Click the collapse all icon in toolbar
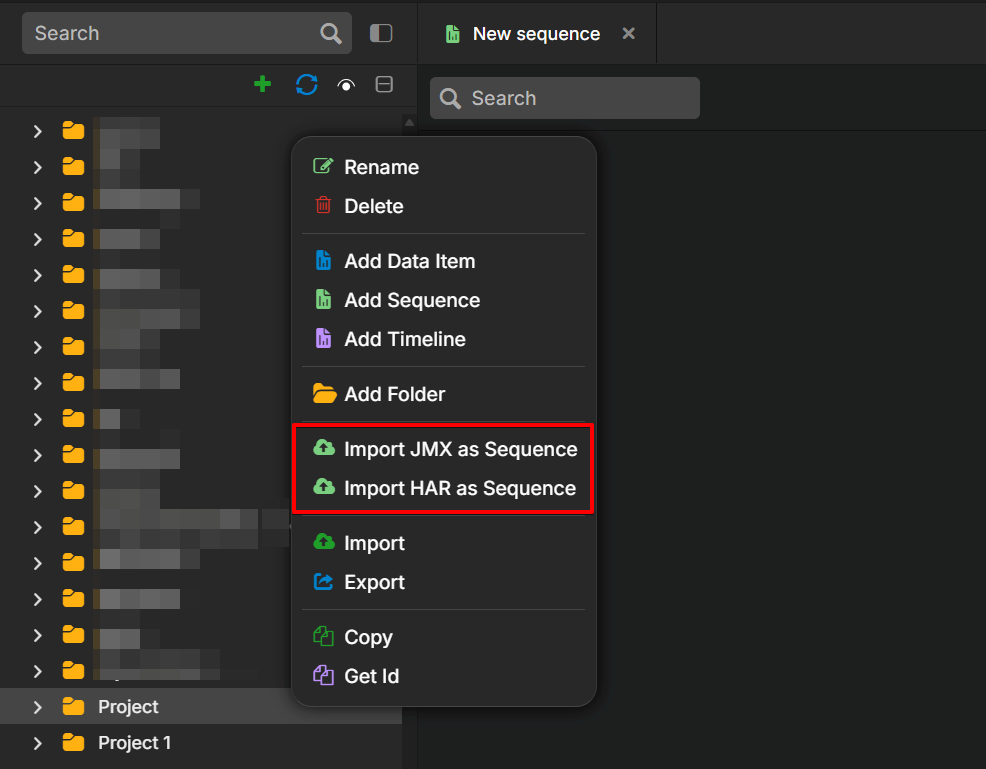This screenshot has width=986, height=769. [384, 85]
